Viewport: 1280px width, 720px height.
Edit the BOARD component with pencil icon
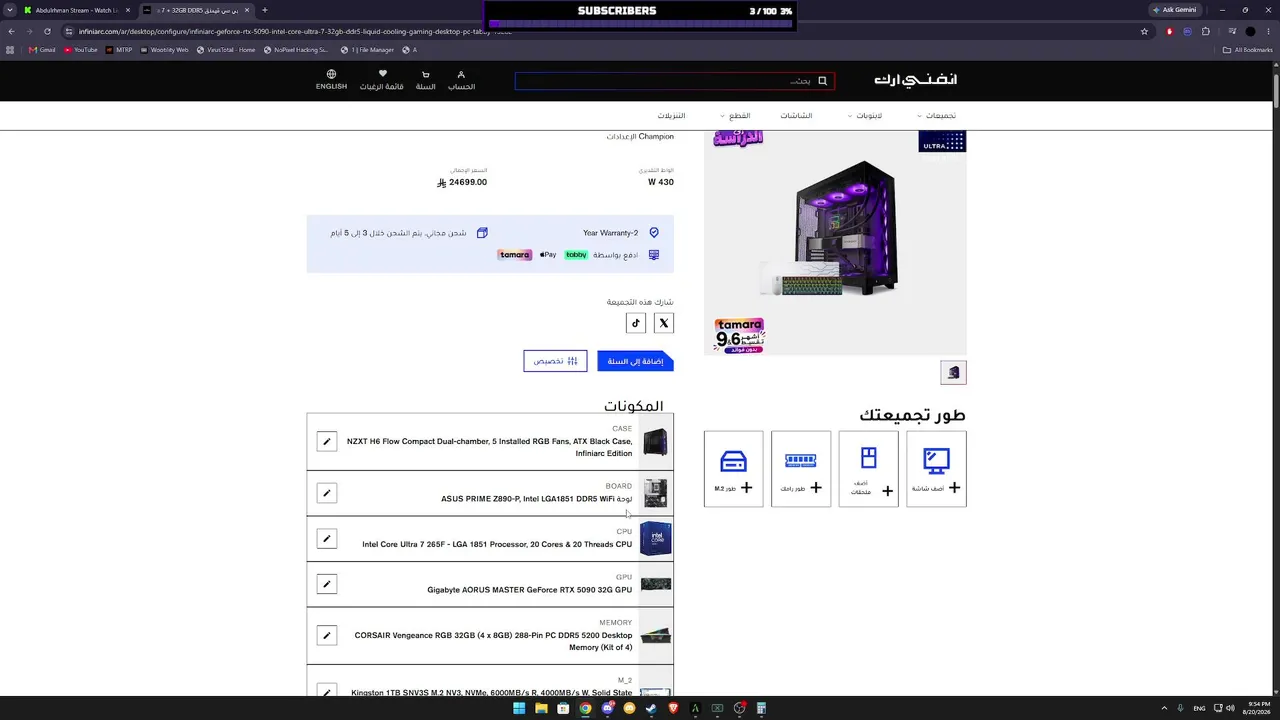click(x=327, y=493)
